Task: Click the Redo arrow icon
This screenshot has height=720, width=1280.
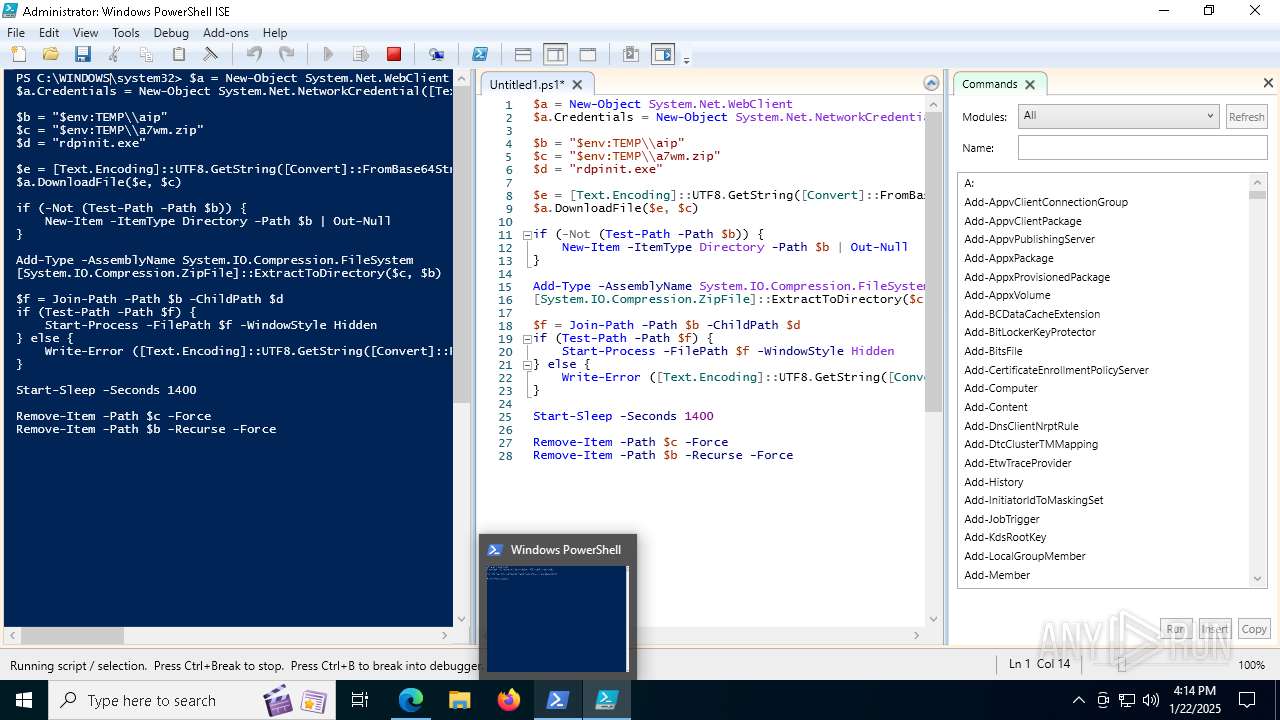Action: [x=286, y=54]
